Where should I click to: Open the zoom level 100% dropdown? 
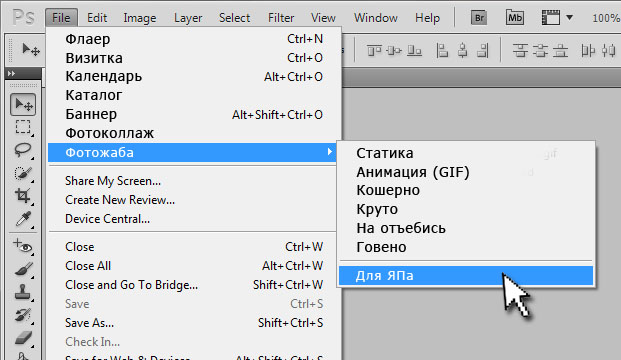[606, 18]
